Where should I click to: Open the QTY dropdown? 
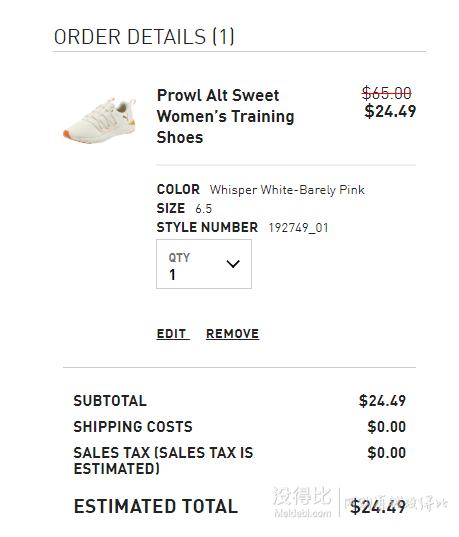click(x=204, y=264)
